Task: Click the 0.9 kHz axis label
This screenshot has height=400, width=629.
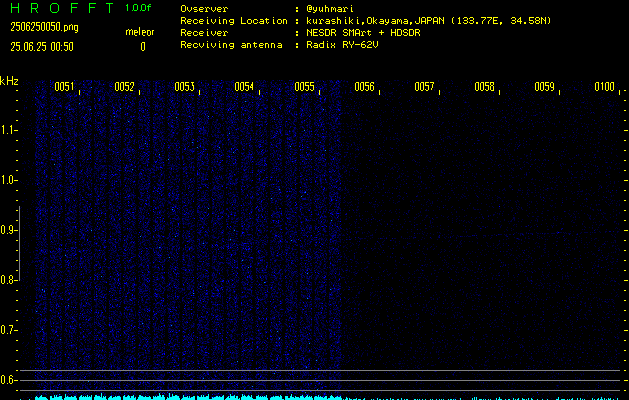Action: point(8,230)
